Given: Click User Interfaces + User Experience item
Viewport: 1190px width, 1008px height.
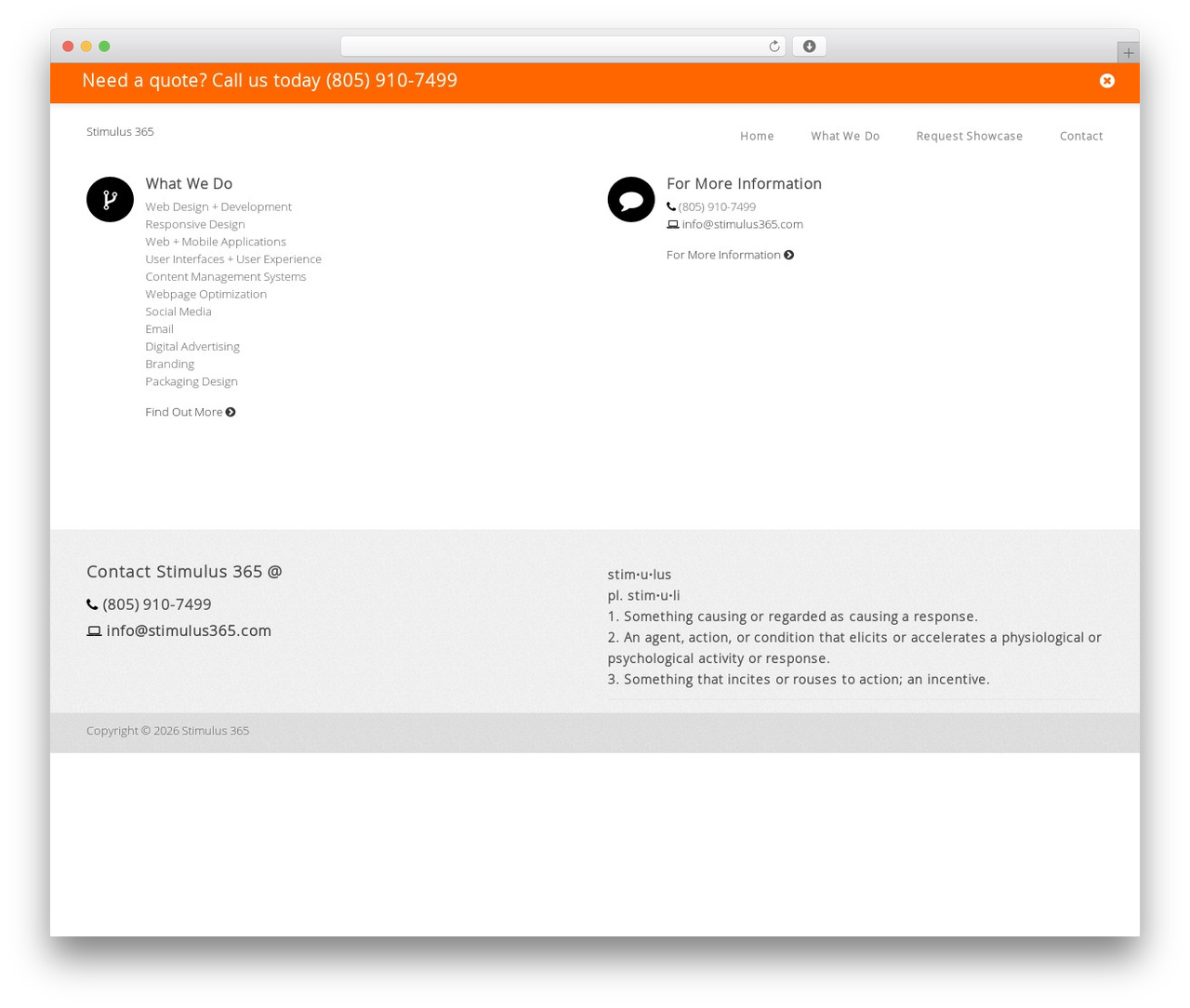Looking at the screenshot, I should coord(233,259).
